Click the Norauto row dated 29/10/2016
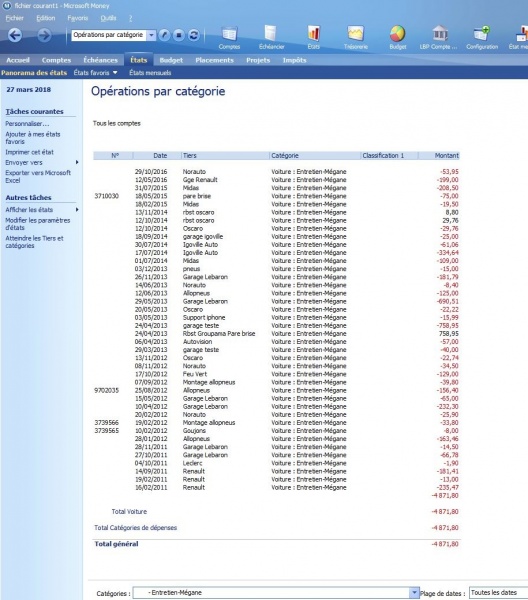The height and width of the screenshot is (600, 528). (276, 171)
